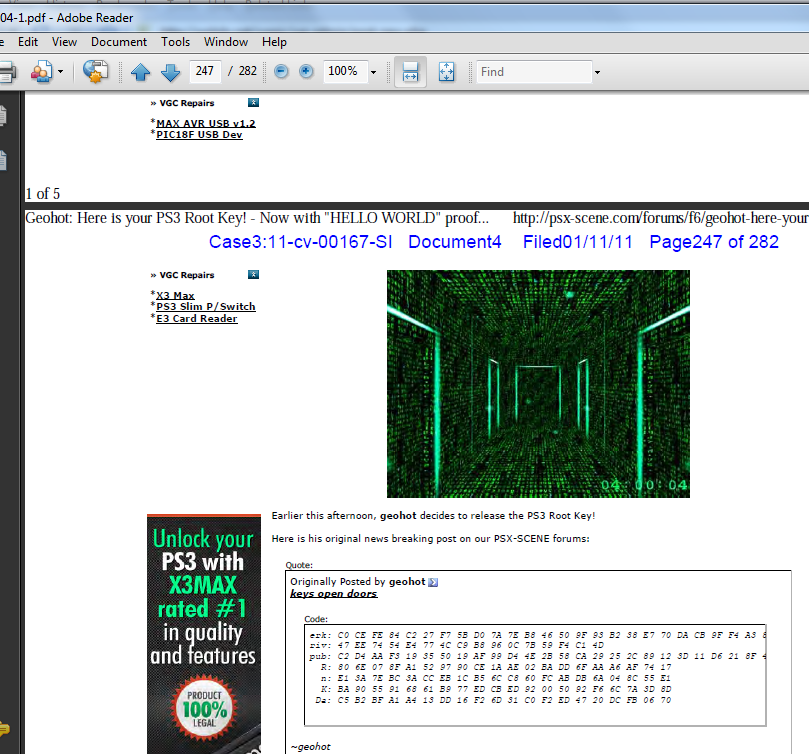Go to next page with down arrow
Image resolution: width=809 pixels, height=754 pixels.
point(170,72)
